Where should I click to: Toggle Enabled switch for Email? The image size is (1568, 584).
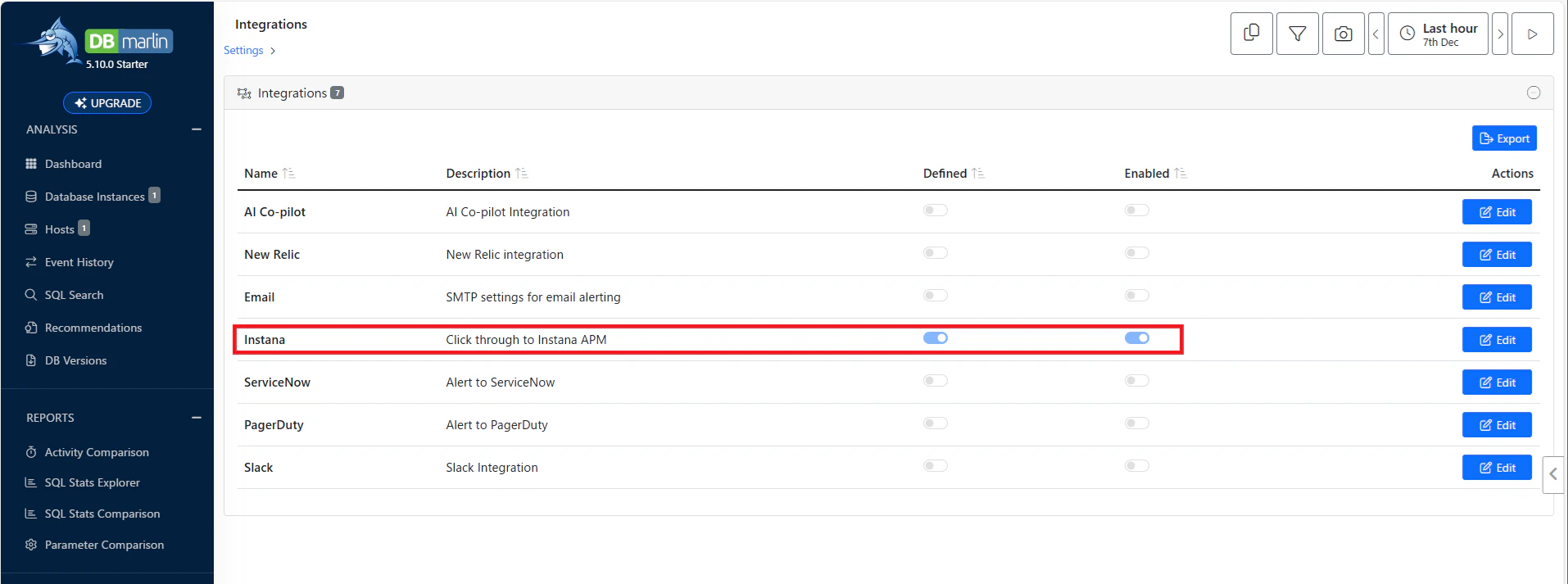[x=1137, y=296]
